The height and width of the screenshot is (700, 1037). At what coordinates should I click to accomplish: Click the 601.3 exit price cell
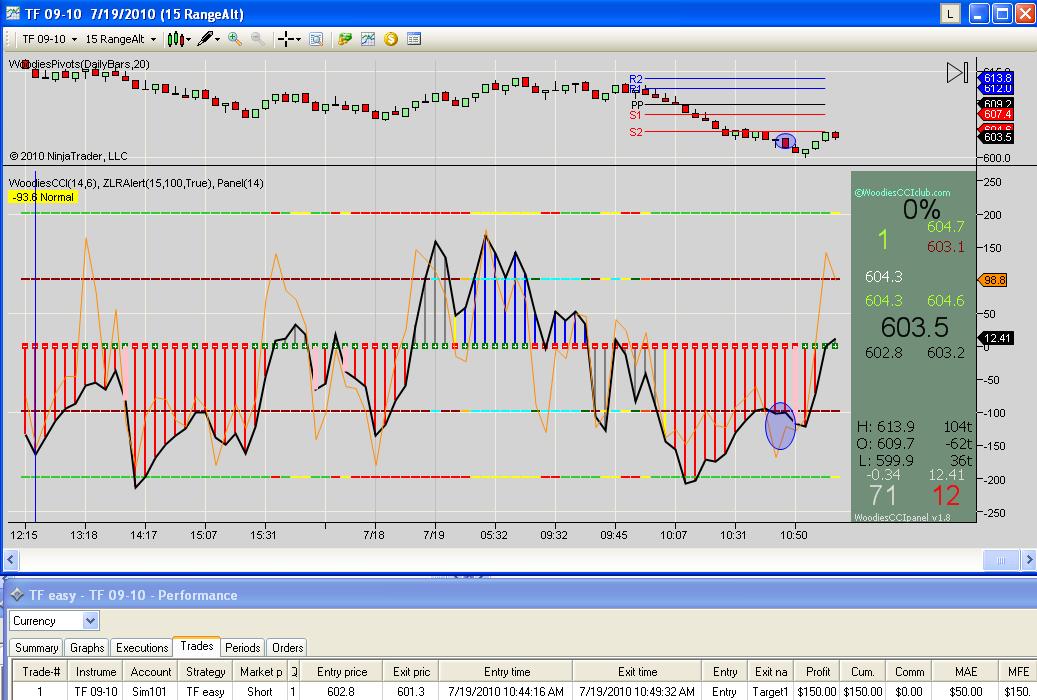point(411,691)
